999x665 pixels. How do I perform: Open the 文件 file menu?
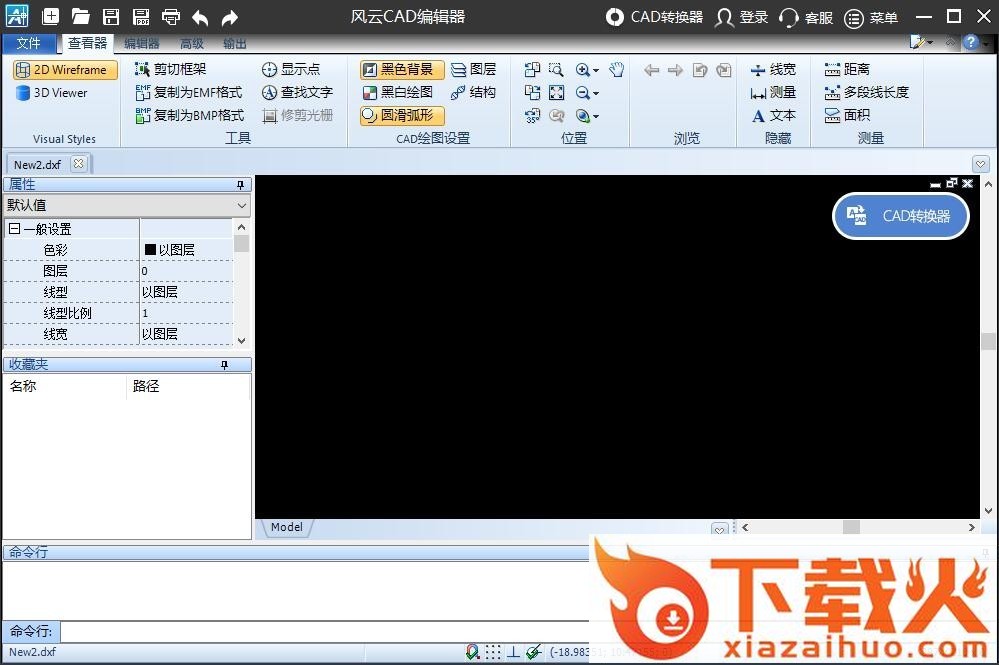point(29,44)
